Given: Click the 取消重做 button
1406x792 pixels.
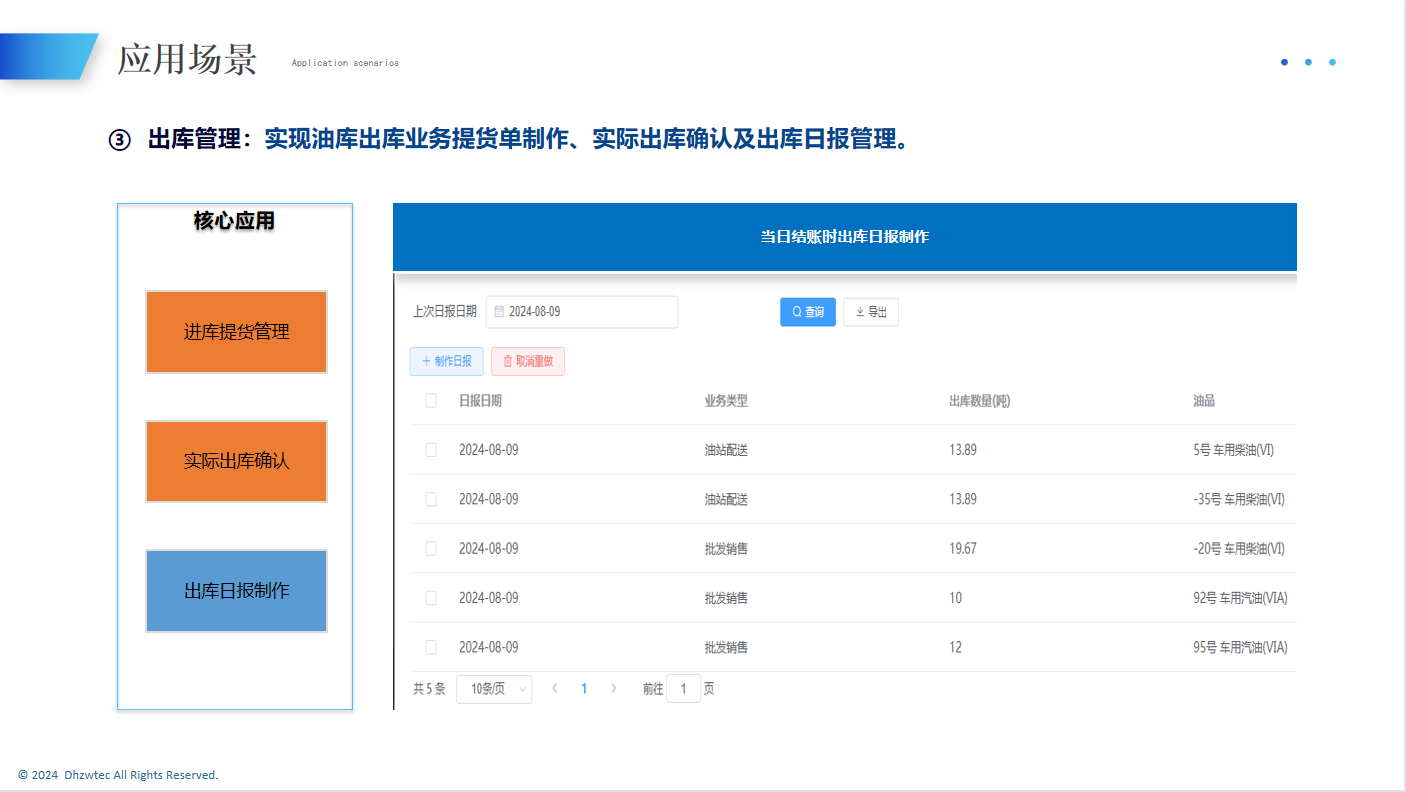Looking at the screenshot, I should click(x=528, y=361).
